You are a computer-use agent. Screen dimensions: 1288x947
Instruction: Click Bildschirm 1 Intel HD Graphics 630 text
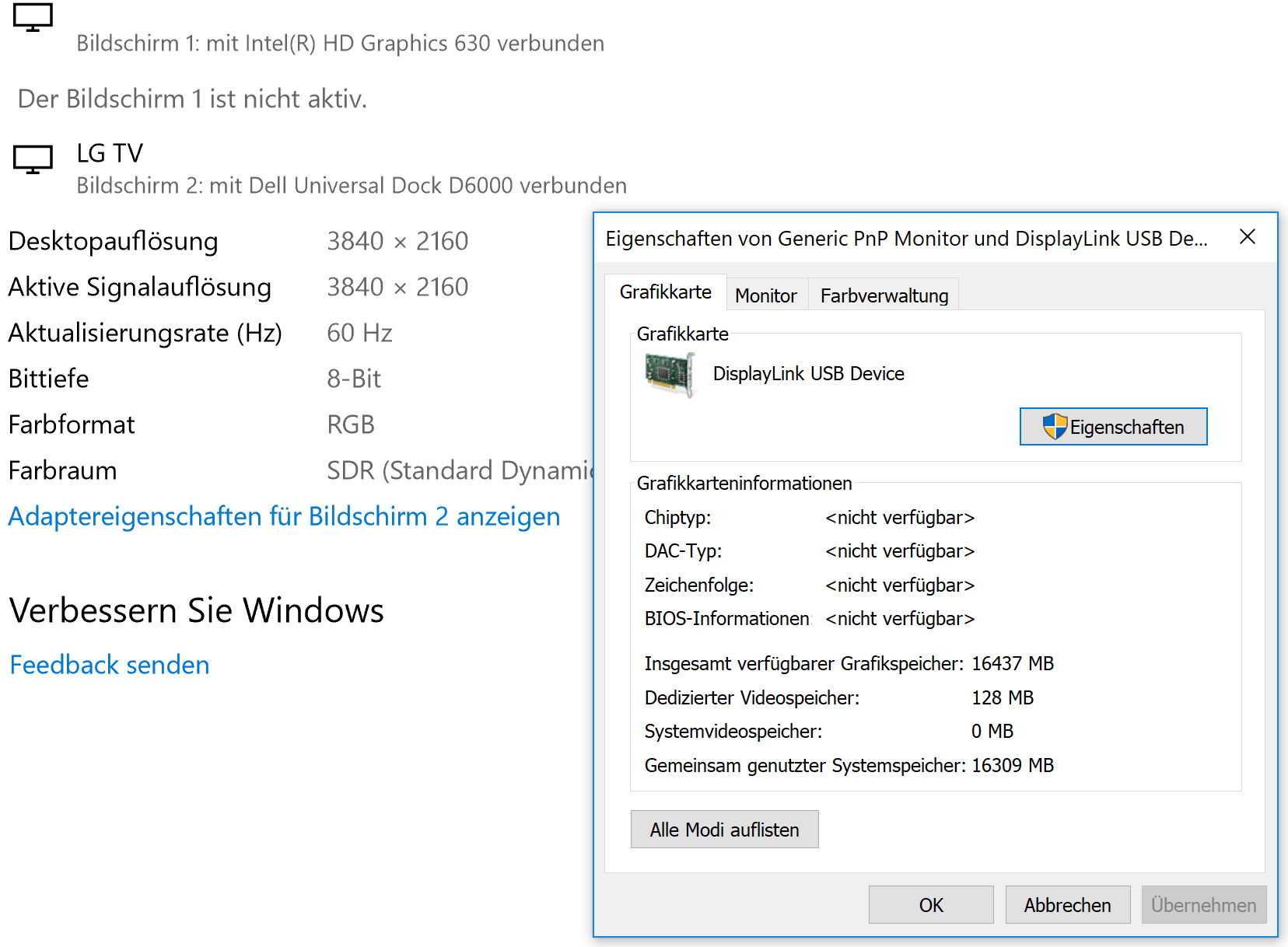tap(340, 44)
